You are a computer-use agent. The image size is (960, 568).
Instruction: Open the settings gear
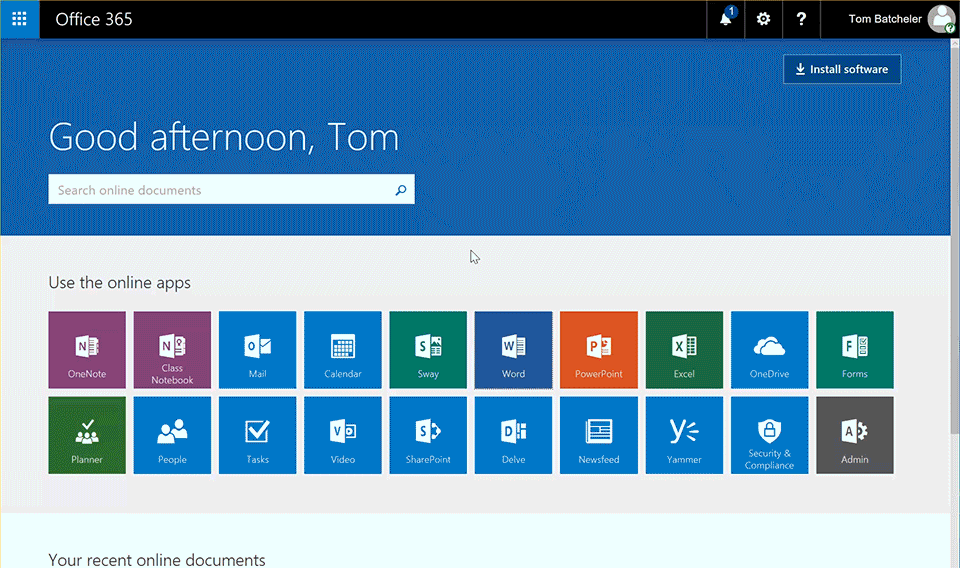pos(763,19)
